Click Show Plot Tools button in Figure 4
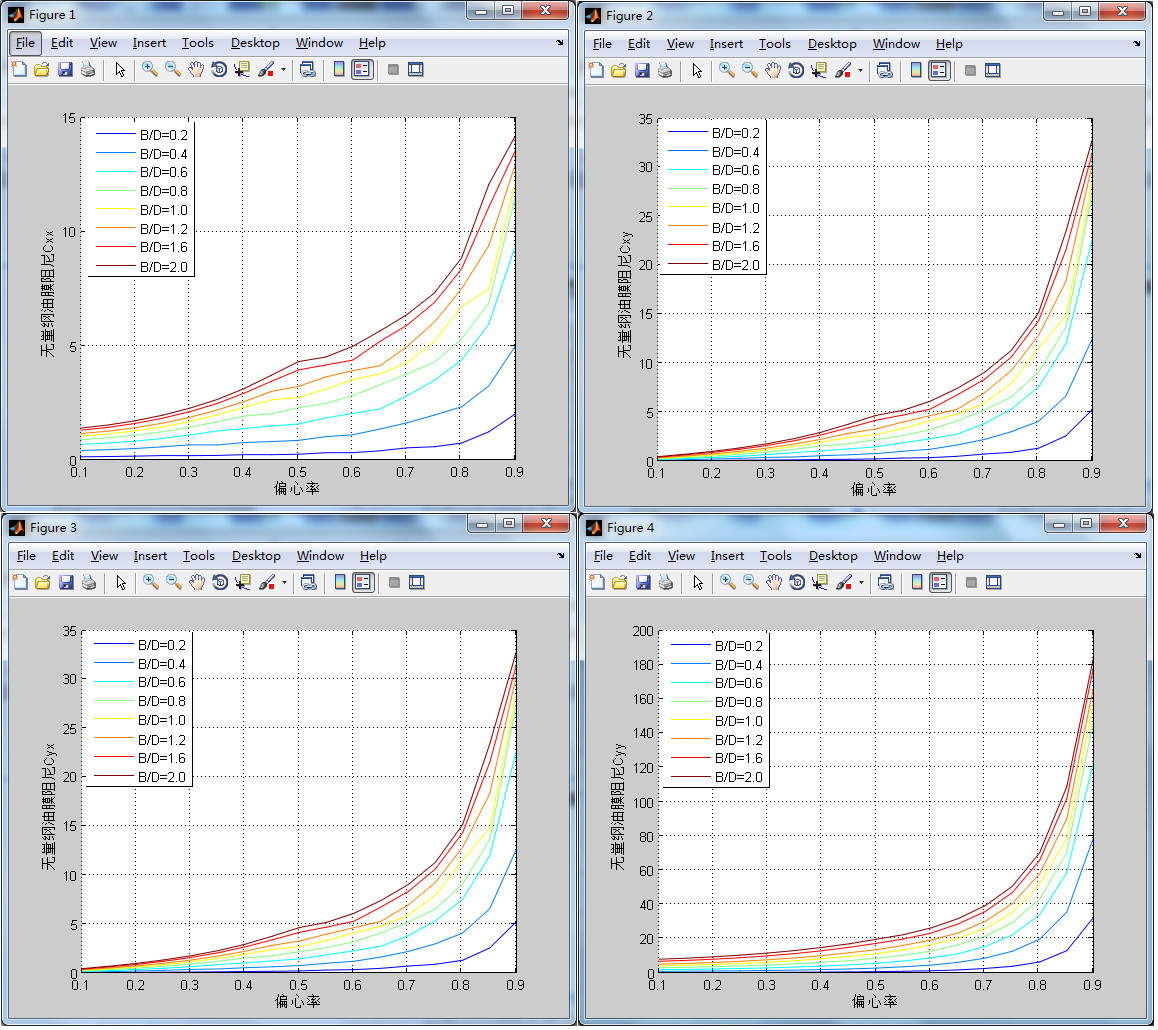This screenshot has width=1158, height=1030. (x=994, y=582)
